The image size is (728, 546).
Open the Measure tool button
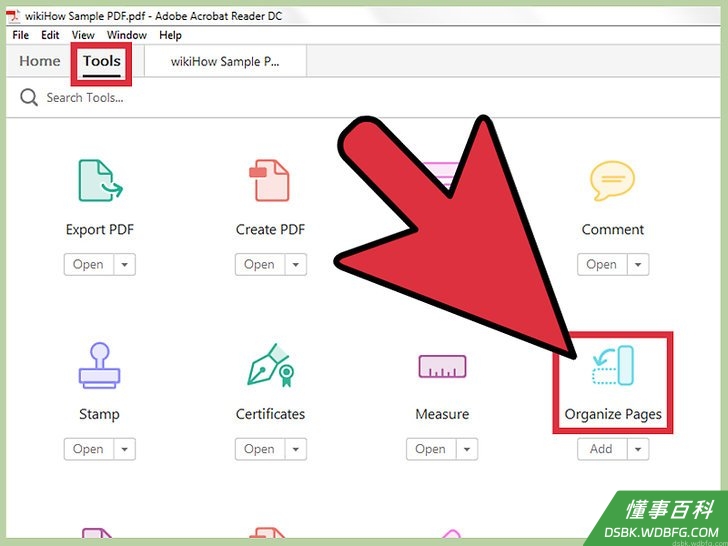tap(430, 449)
